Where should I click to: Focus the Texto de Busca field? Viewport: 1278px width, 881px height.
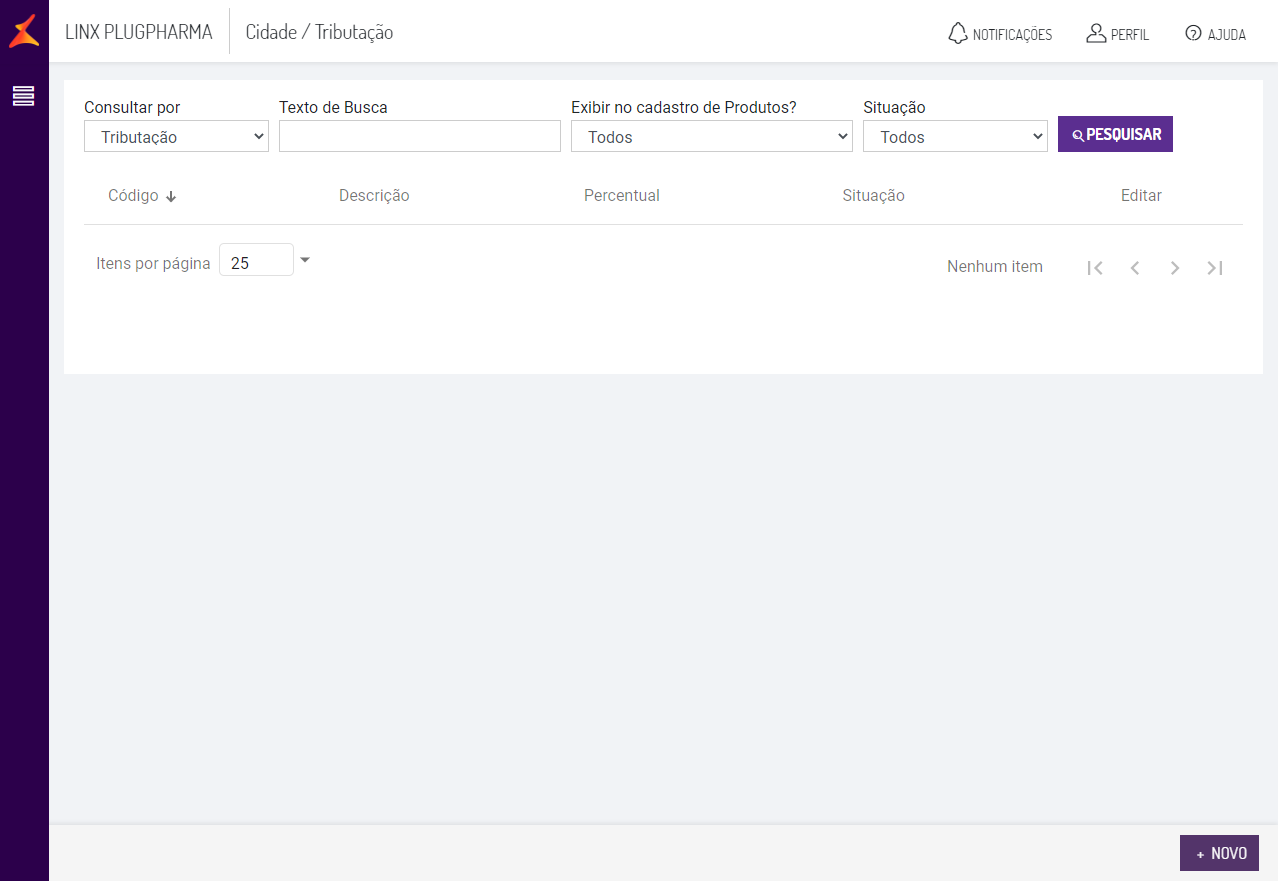[x=420, y=137]
